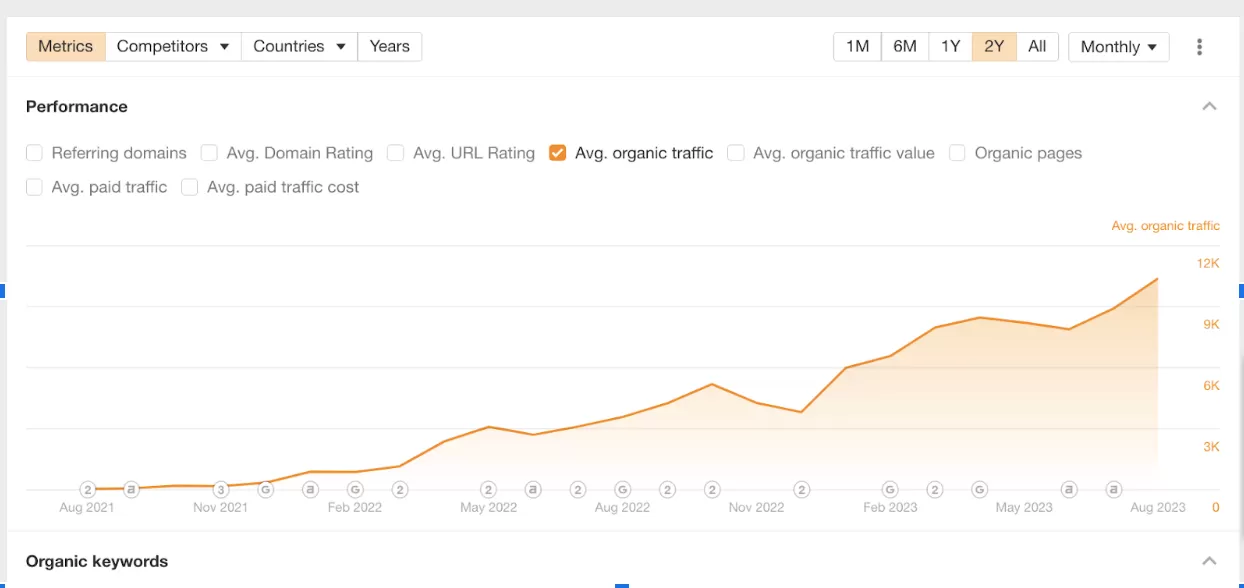1244x588 pixels.
Task: Collapse the Organic keywords section
Action: (1209, 561)
